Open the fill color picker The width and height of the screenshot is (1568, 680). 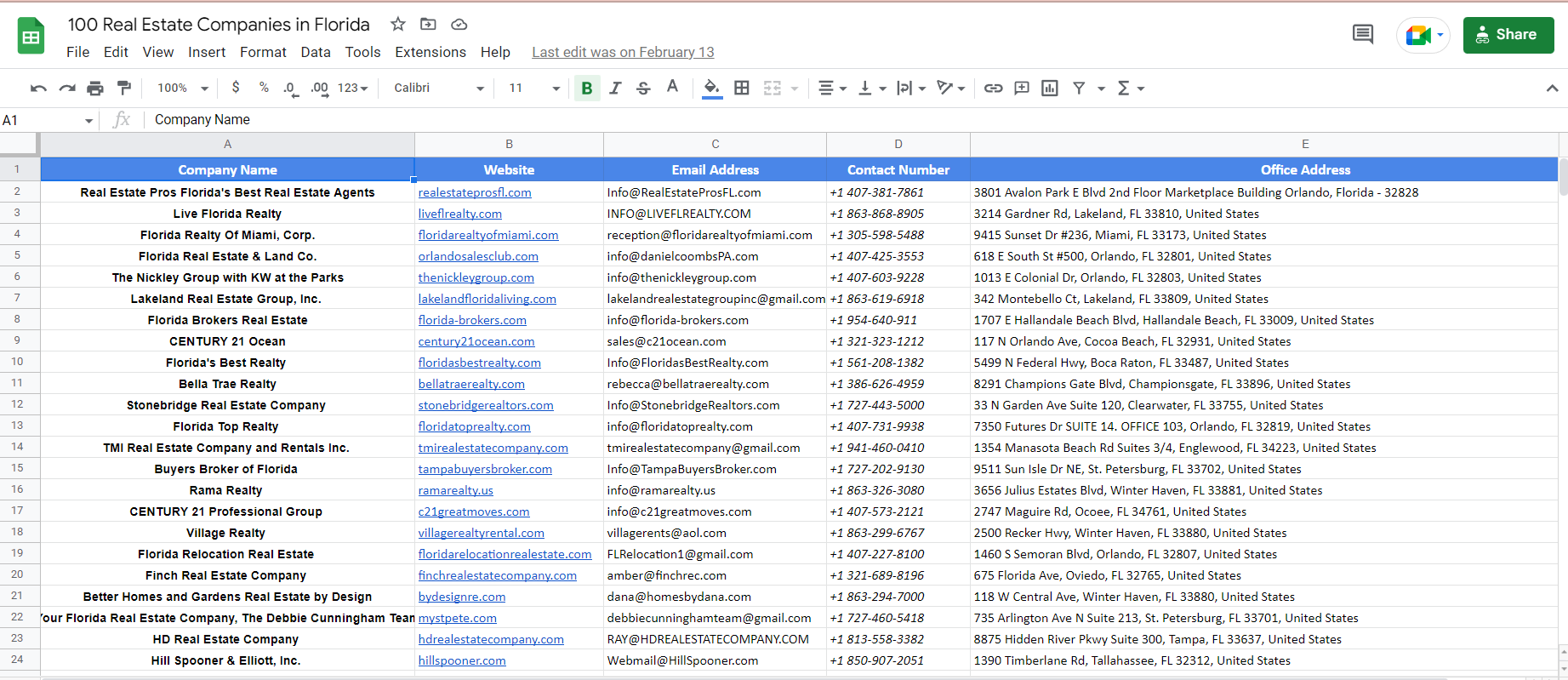[712, 89]
